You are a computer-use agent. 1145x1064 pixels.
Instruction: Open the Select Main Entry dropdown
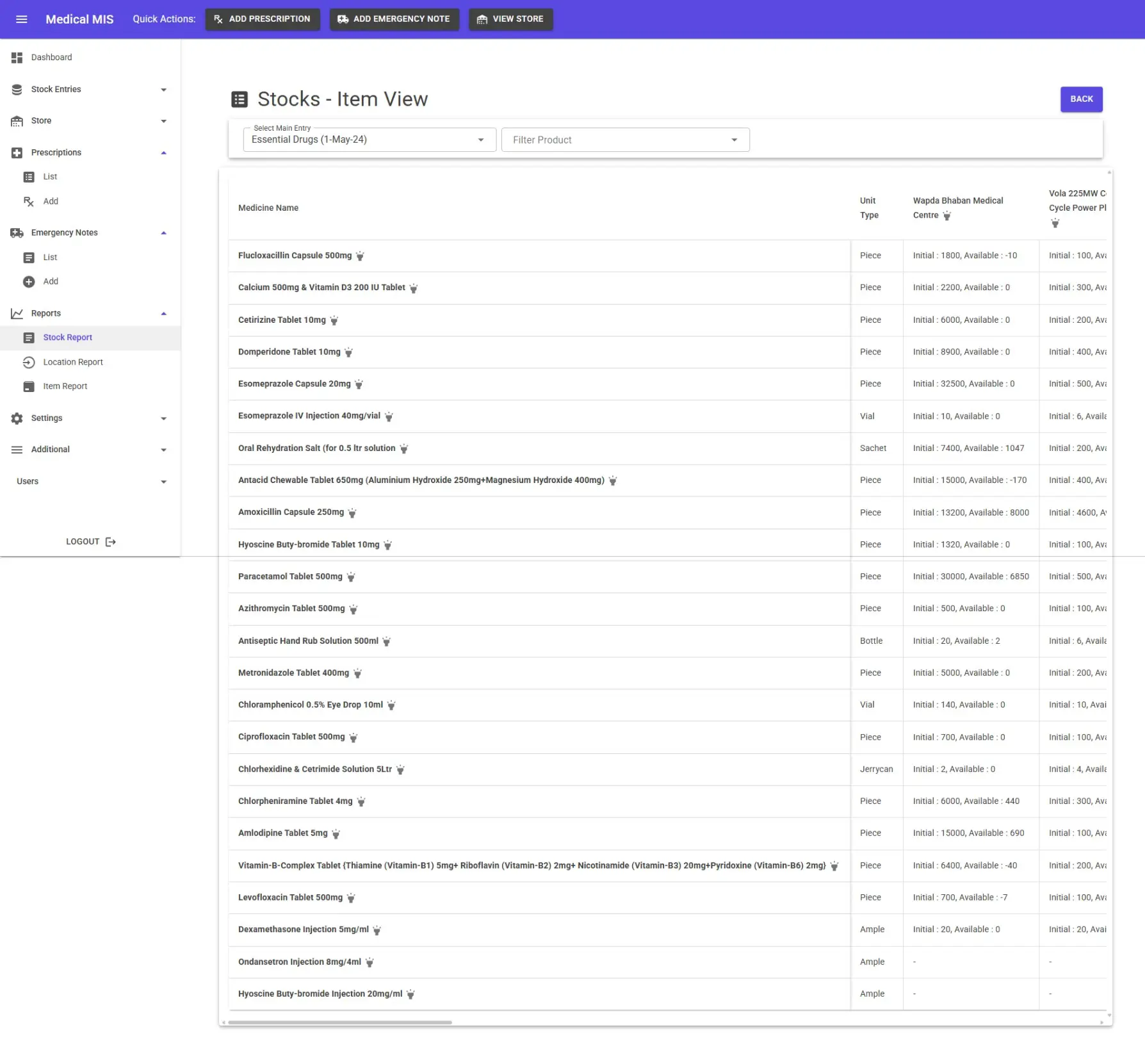click(369, 140)
